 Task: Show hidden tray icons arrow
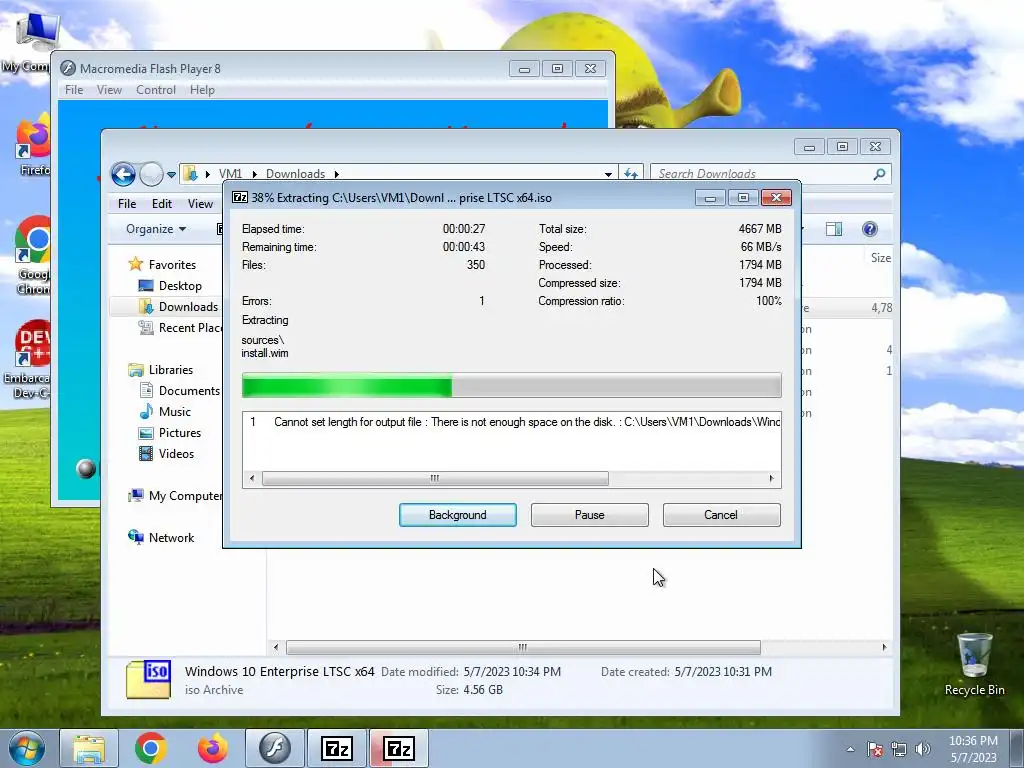850,749
